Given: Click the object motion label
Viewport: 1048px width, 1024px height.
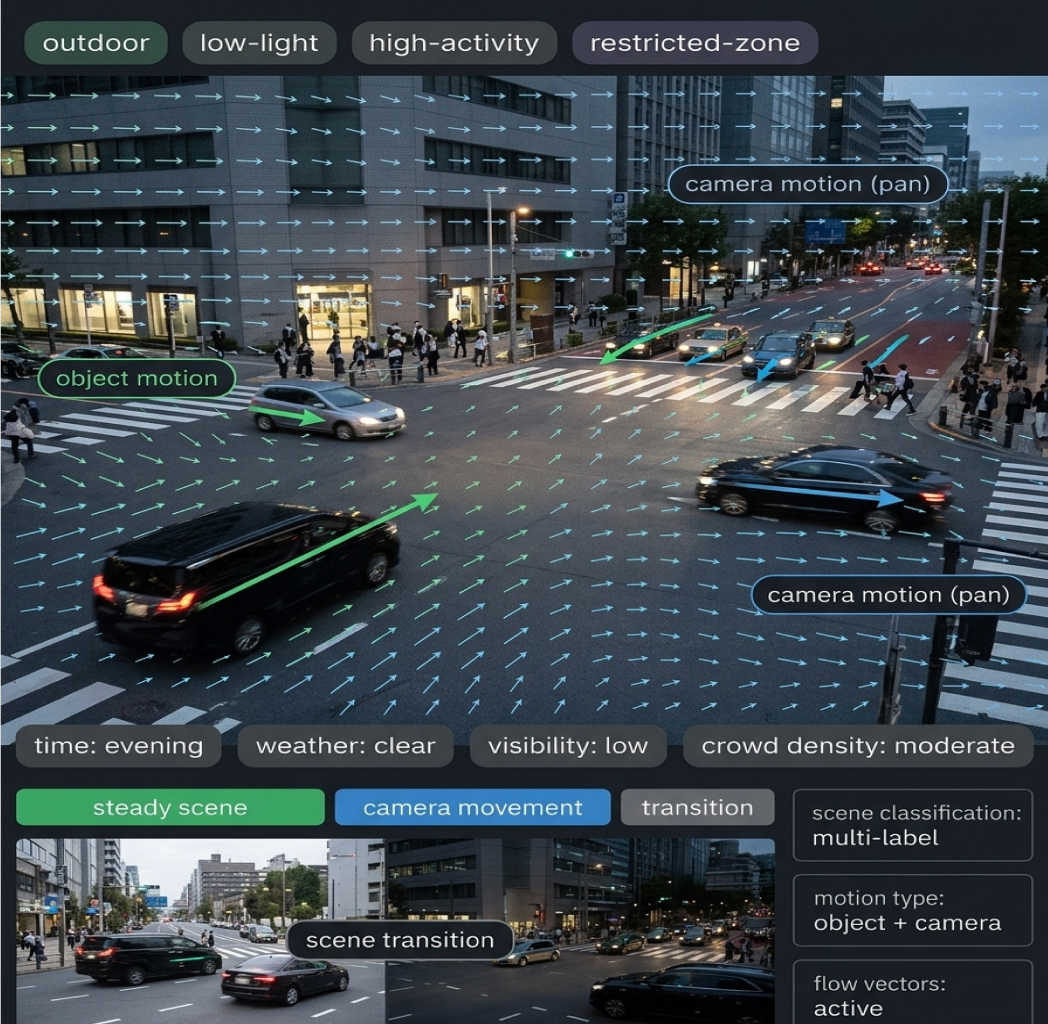Looking at the screenshot, I should 137,378.
